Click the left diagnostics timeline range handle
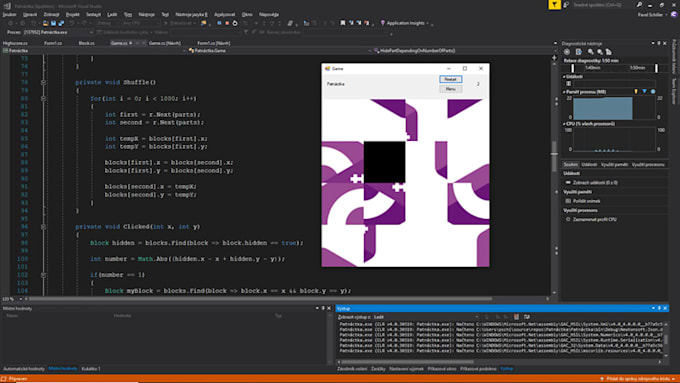680x383 pixels. [x=572, y=68]
